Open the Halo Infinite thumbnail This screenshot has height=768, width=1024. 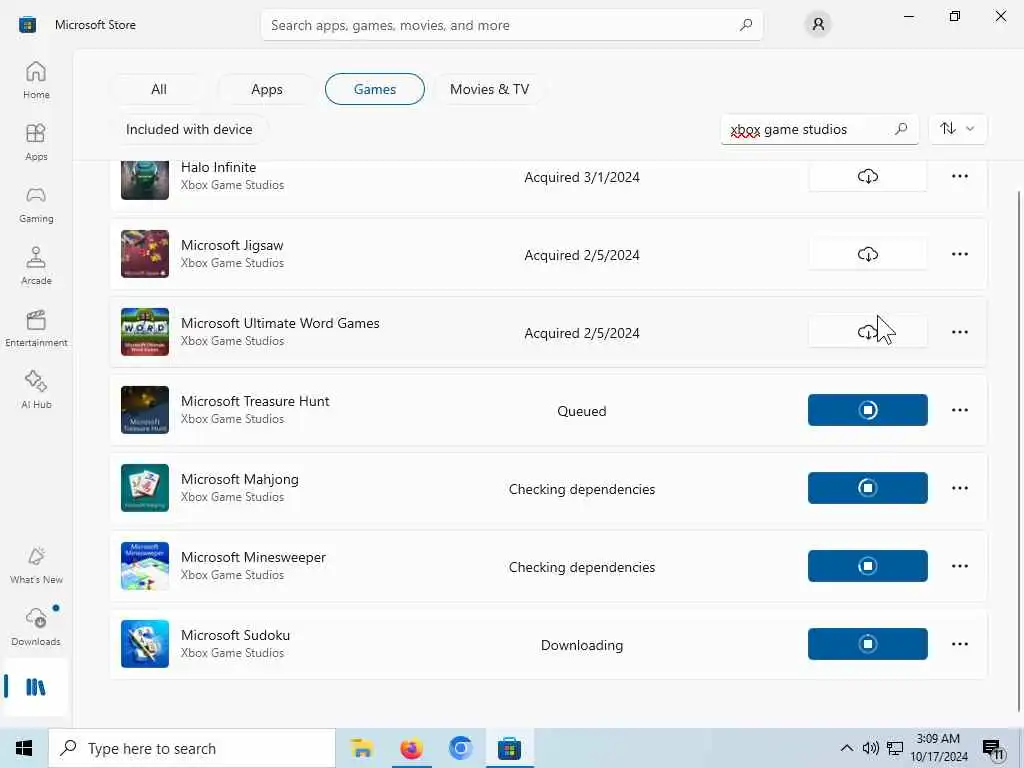pyautogui.click(x=145, y=180)
